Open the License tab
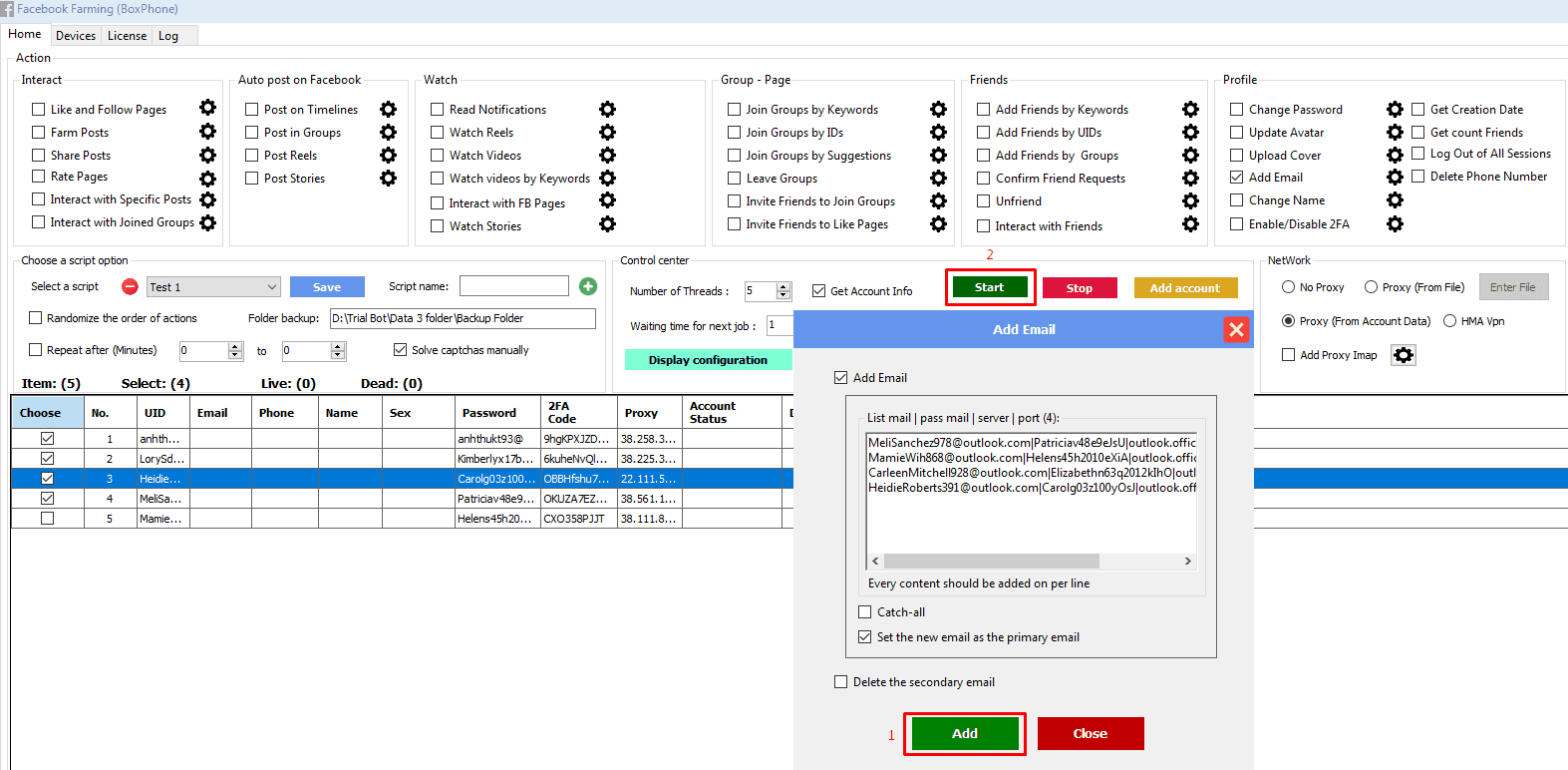Screen dimensions: 1568x770 127,36
